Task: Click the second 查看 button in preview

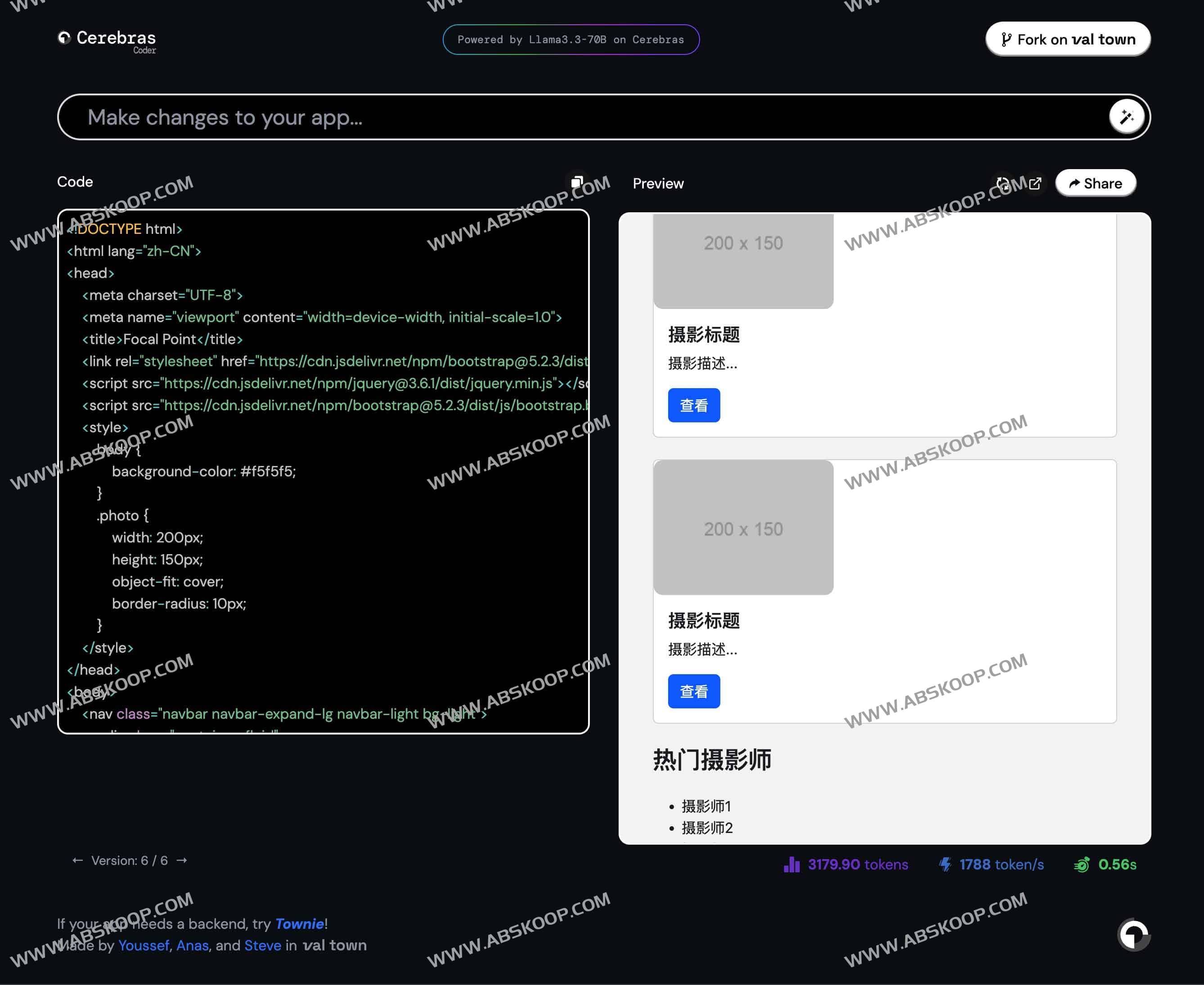Action: (694, 691)
